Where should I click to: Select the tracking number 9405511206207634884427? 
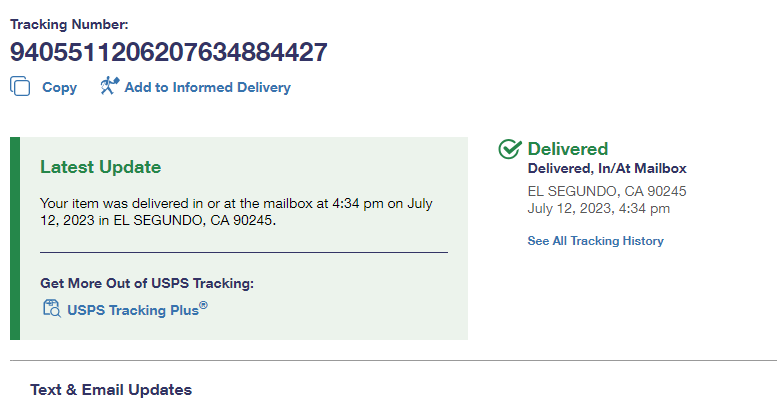[168, 52]
